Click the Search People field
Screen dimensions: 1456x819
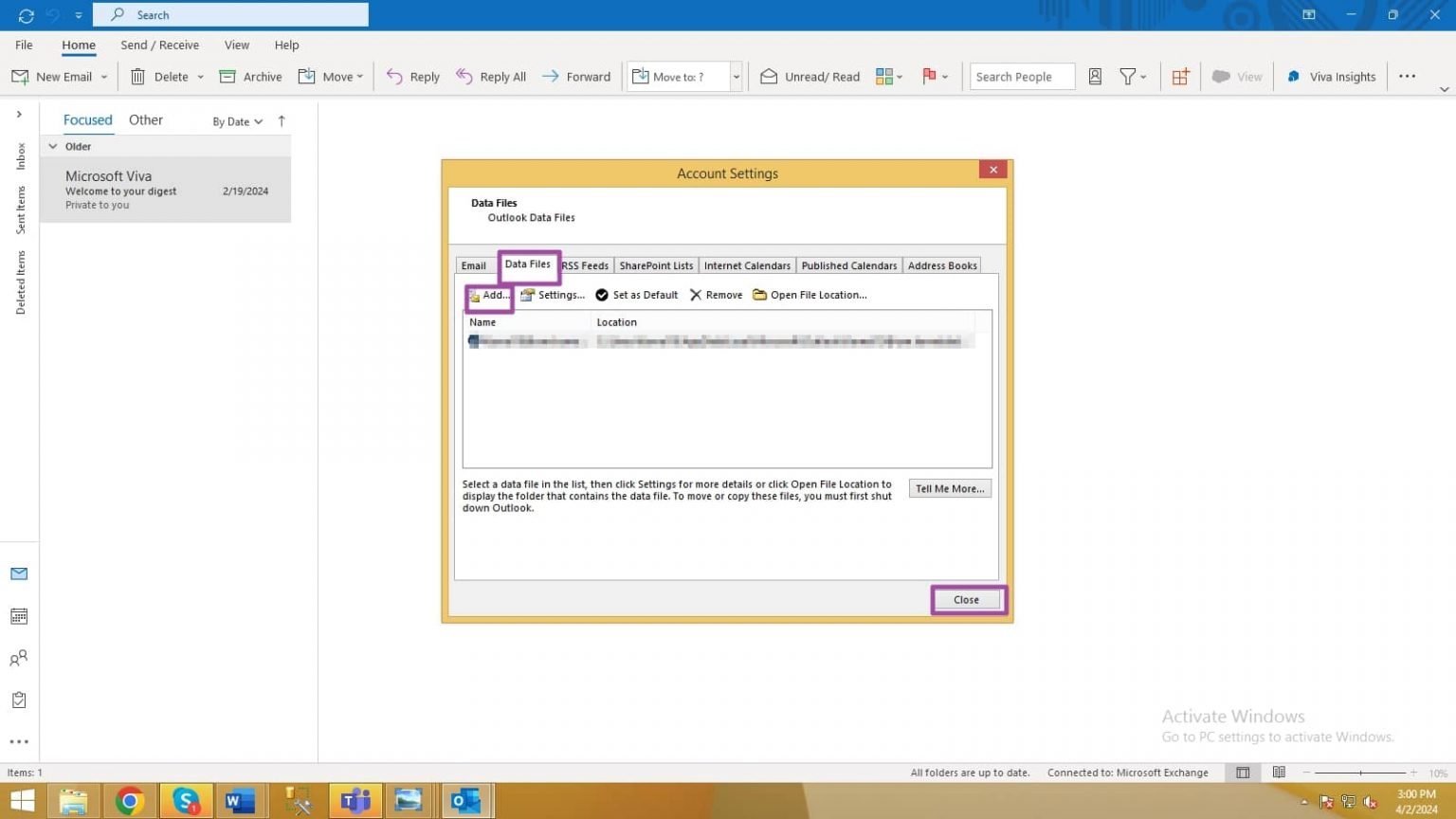pyautogui.click(x=1021, y=76)
